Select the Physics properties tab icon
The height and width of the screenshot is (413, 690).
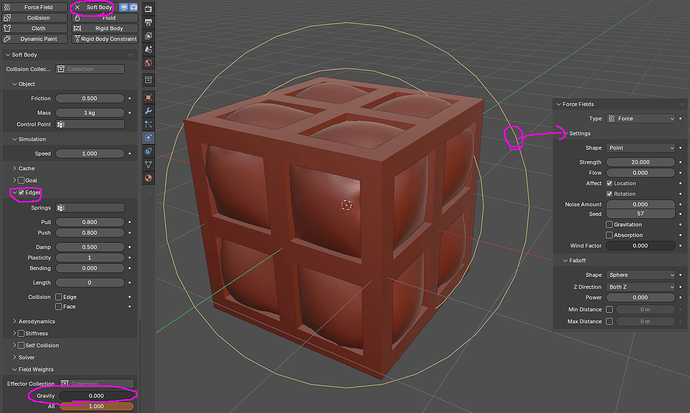click(x=148, y=138)
